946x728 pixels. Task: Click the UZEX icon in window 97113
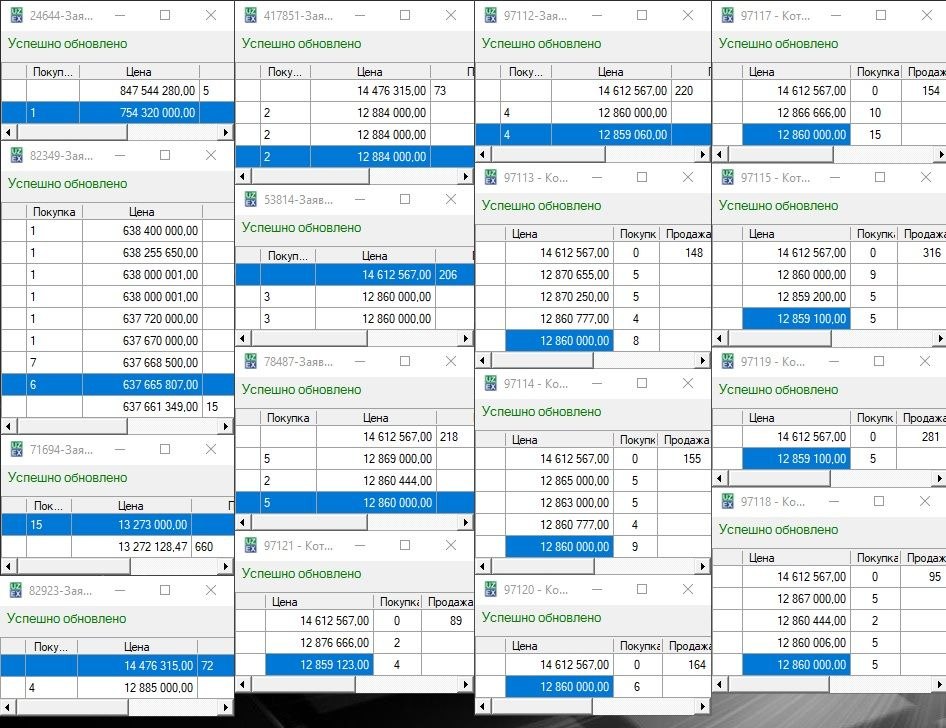coord(490,177)
